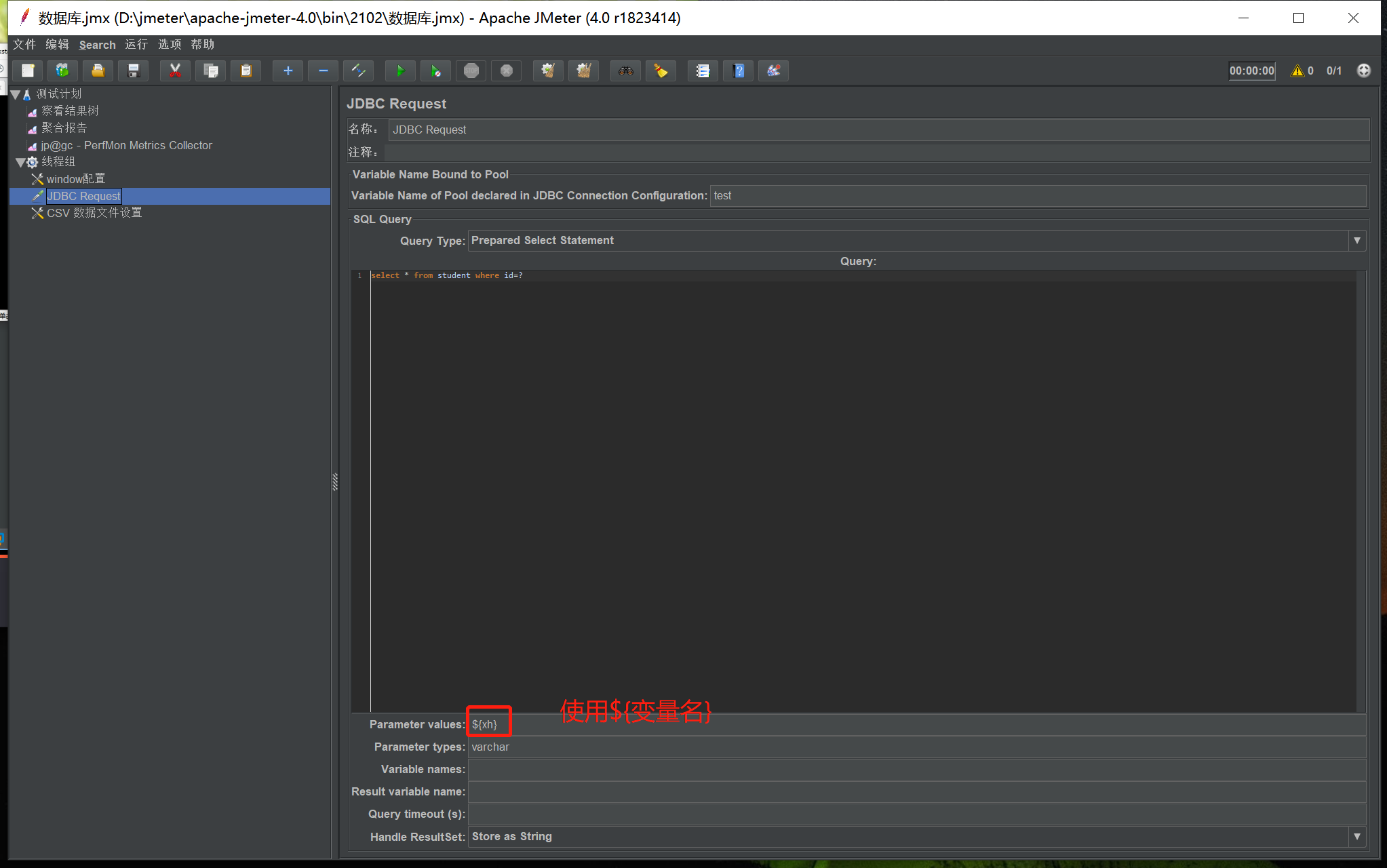Select CSV 数据文件设置 in tree
The height and width of the screenshot is (868, 1387).
[x=94, y=213]
